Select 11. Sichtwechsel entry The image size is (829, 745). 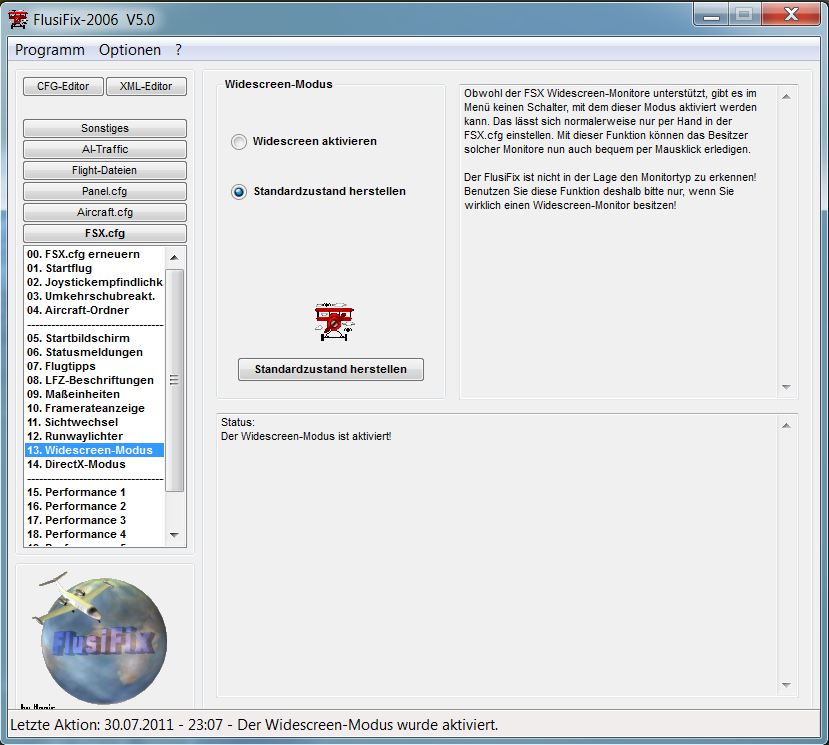[x=95, y=422]
